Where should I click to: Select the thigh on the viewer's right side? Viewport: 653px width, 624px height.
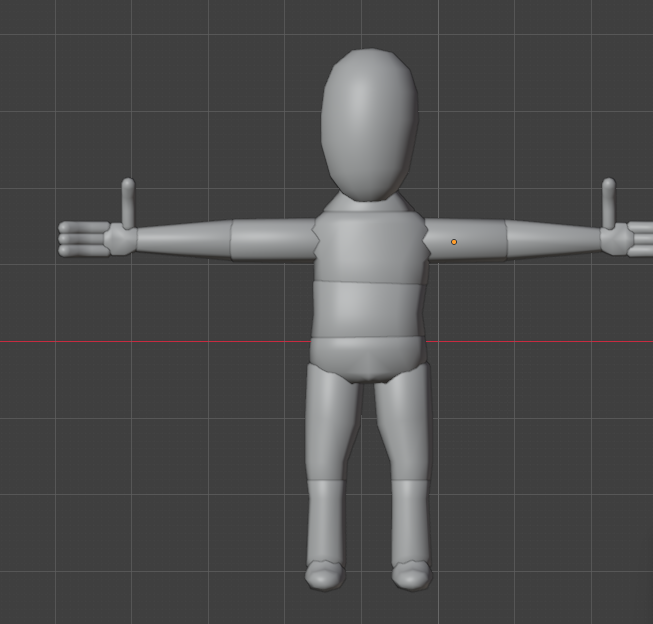click(x=406, y=423)
